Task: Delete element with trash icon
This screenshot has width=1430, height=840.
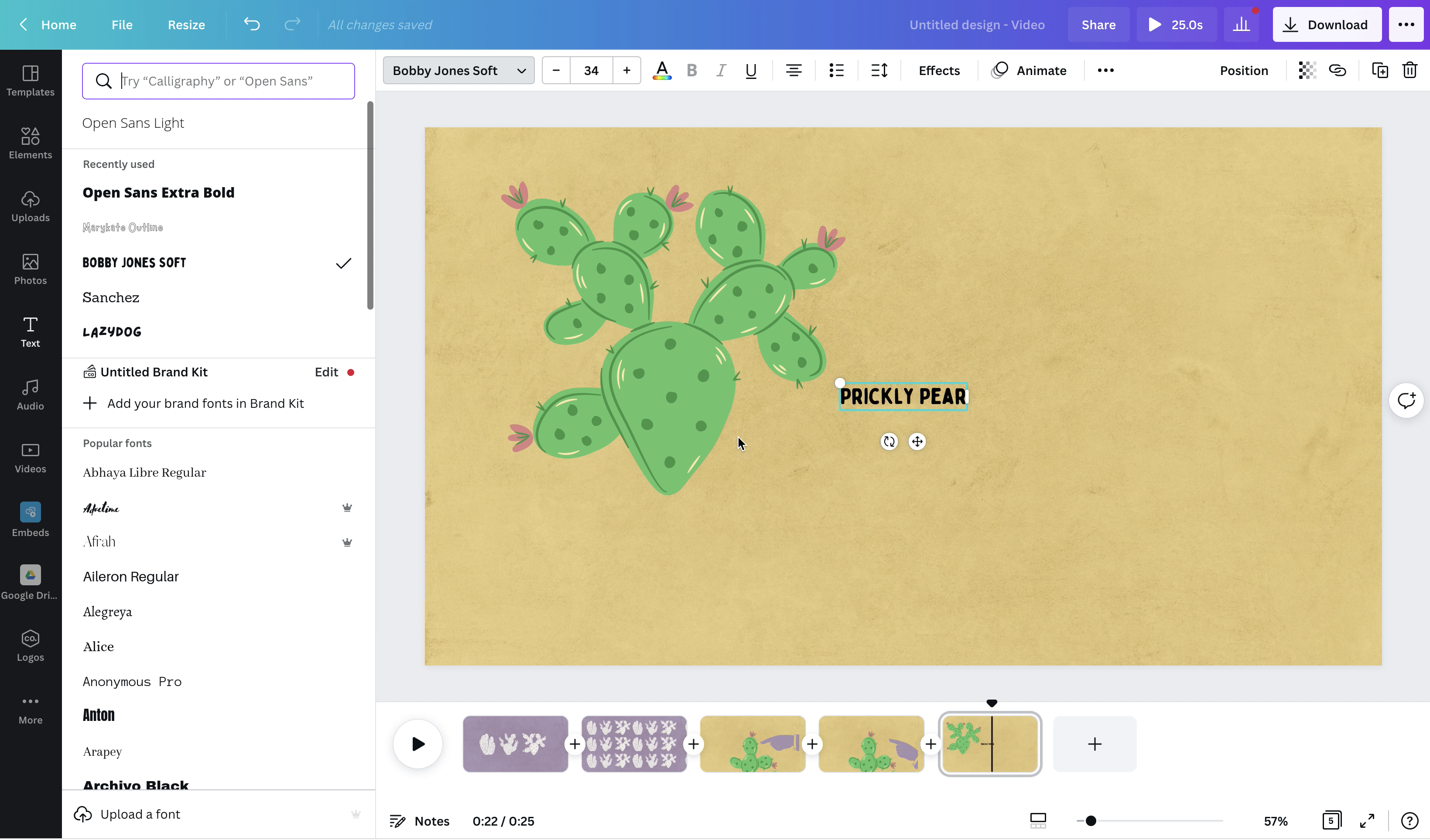Action: (1410, 70)
